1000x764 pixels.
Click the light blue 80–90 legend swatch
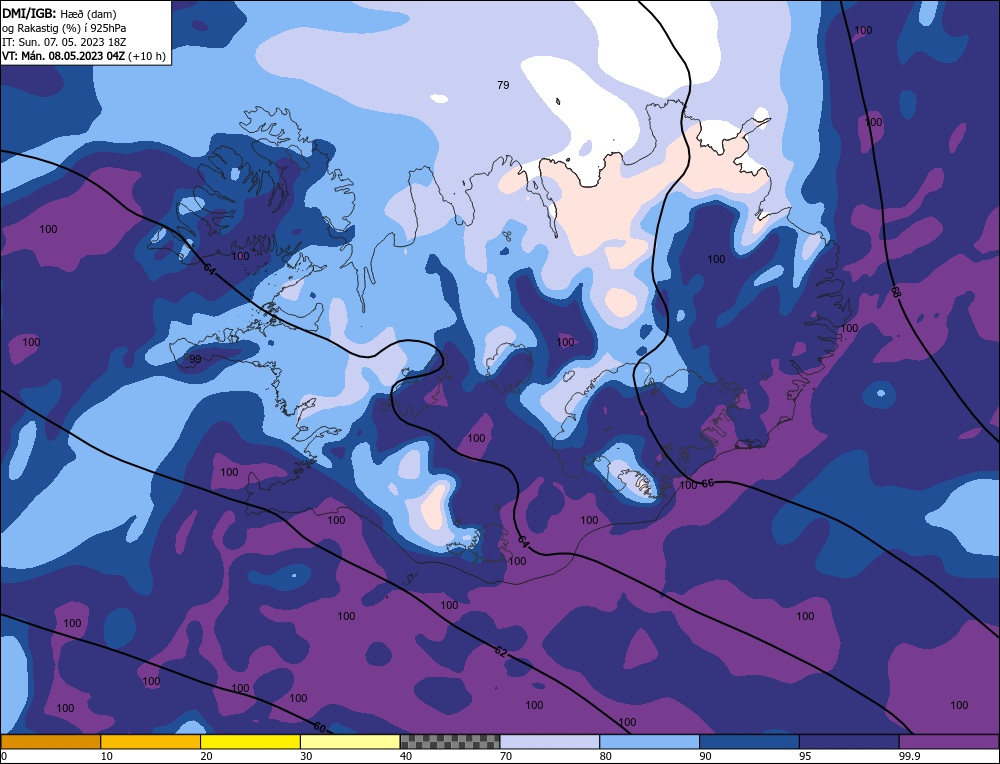point(650,742)
